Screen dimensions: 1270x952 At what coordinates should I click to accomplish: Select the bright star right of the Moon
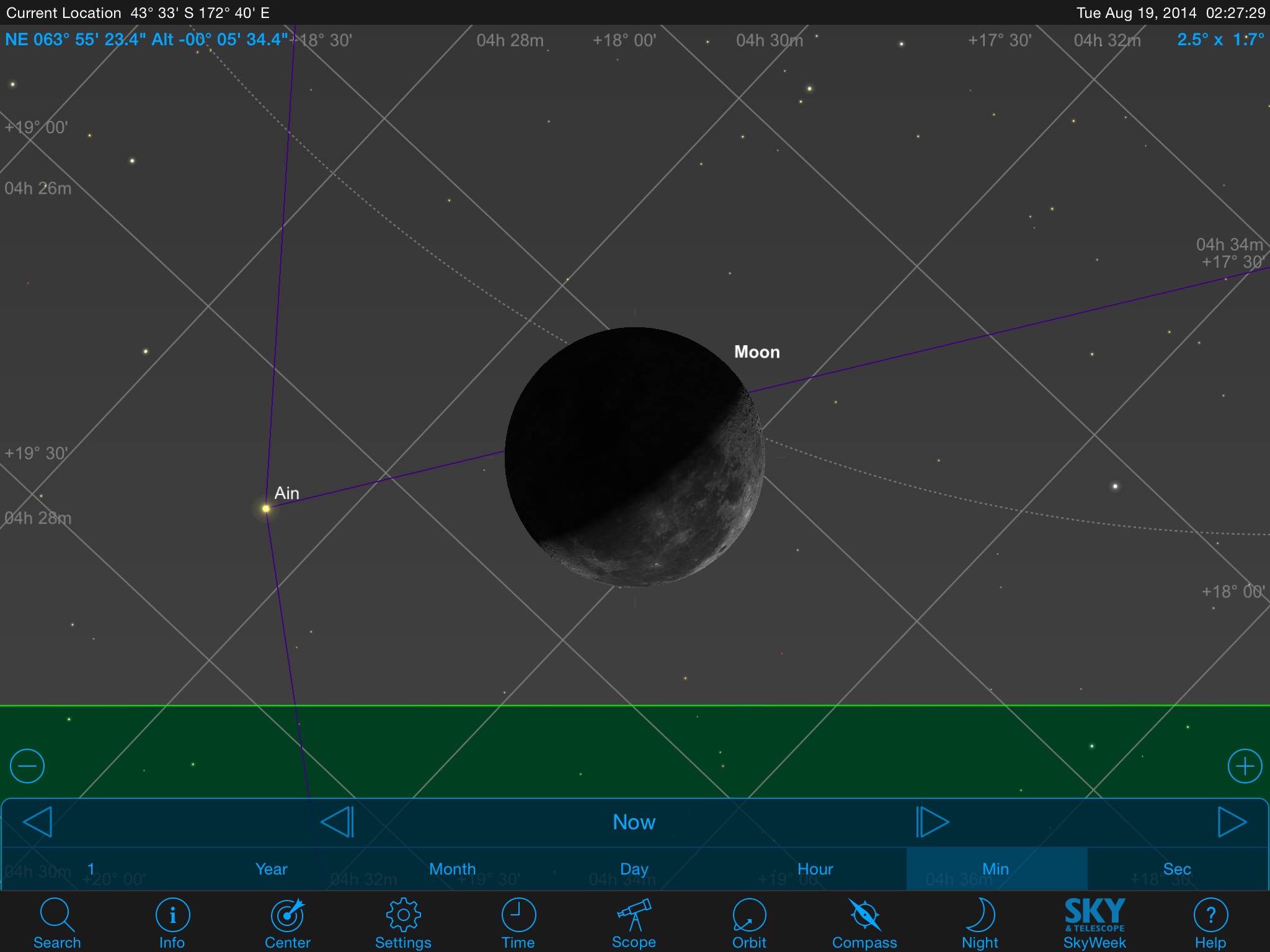point(1115,487)
